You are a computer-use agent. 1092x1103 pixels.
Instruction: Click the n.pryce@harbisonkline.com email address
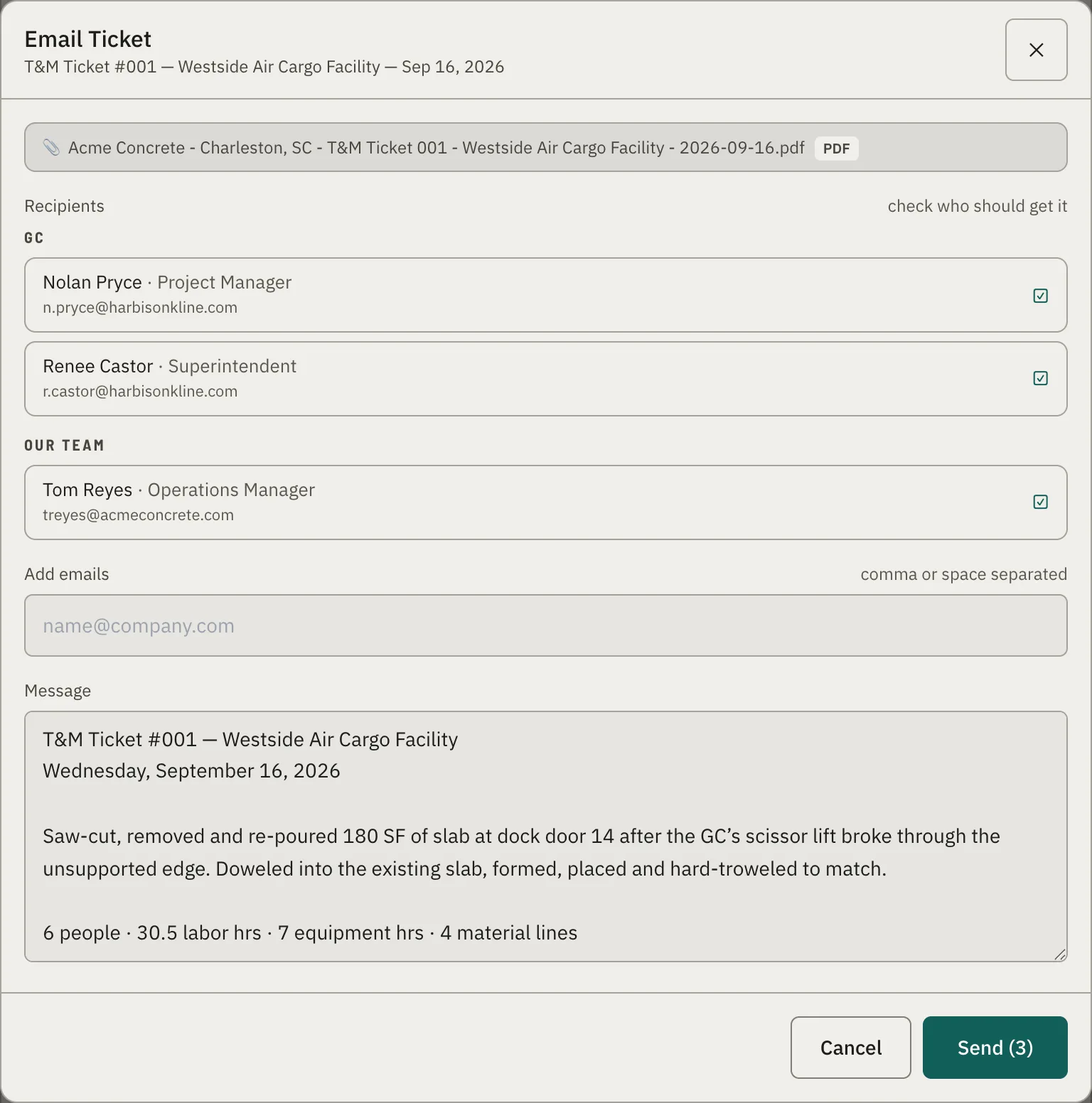(140, 308)
